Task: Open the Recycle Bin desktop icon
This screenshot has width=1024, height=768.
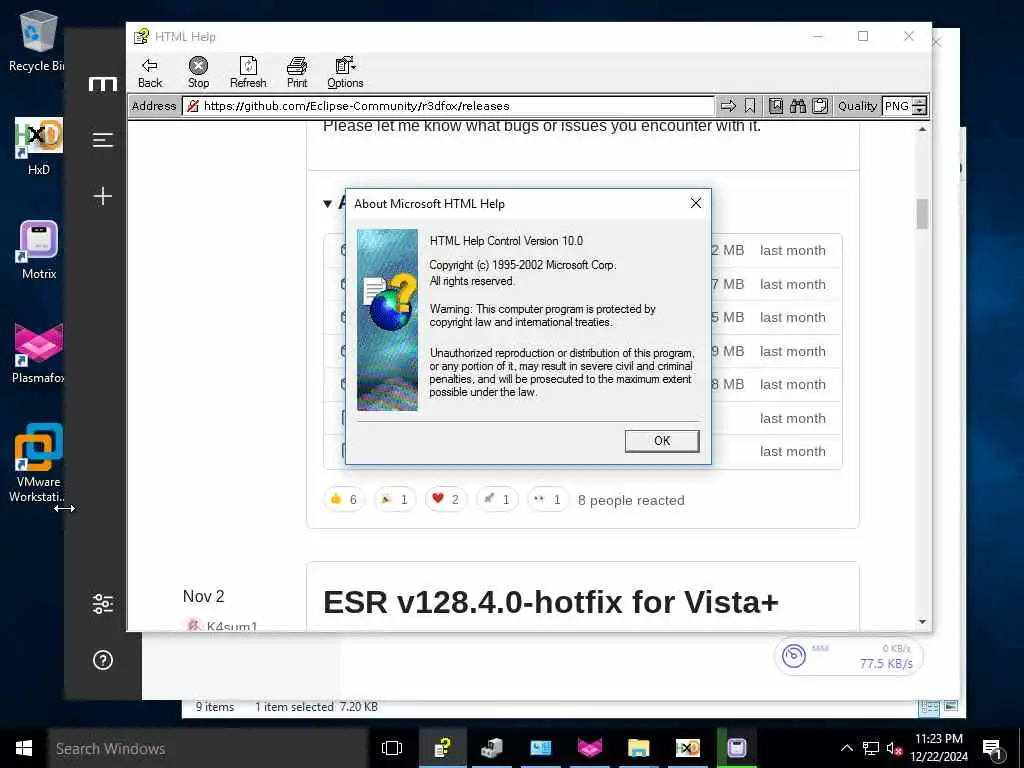Action: coord(38,41)
